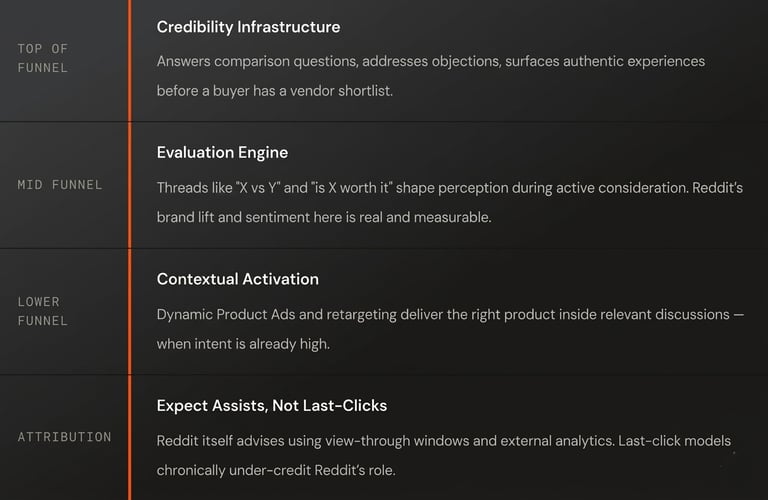
Task: Select the ATTRIBUTION label
Action: [x=65, y=437]
